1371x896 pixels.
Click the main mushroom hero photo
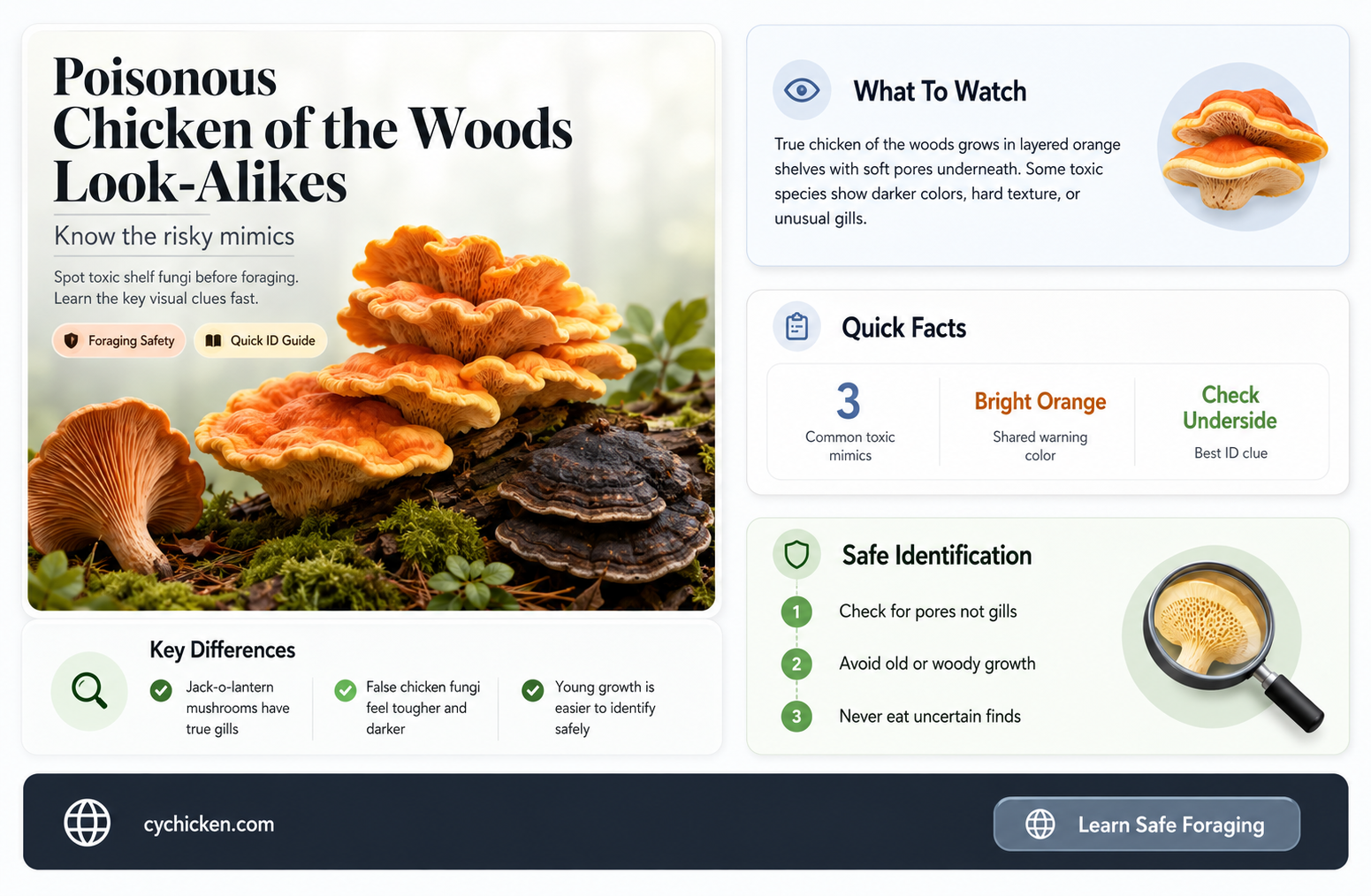(371, 321)
